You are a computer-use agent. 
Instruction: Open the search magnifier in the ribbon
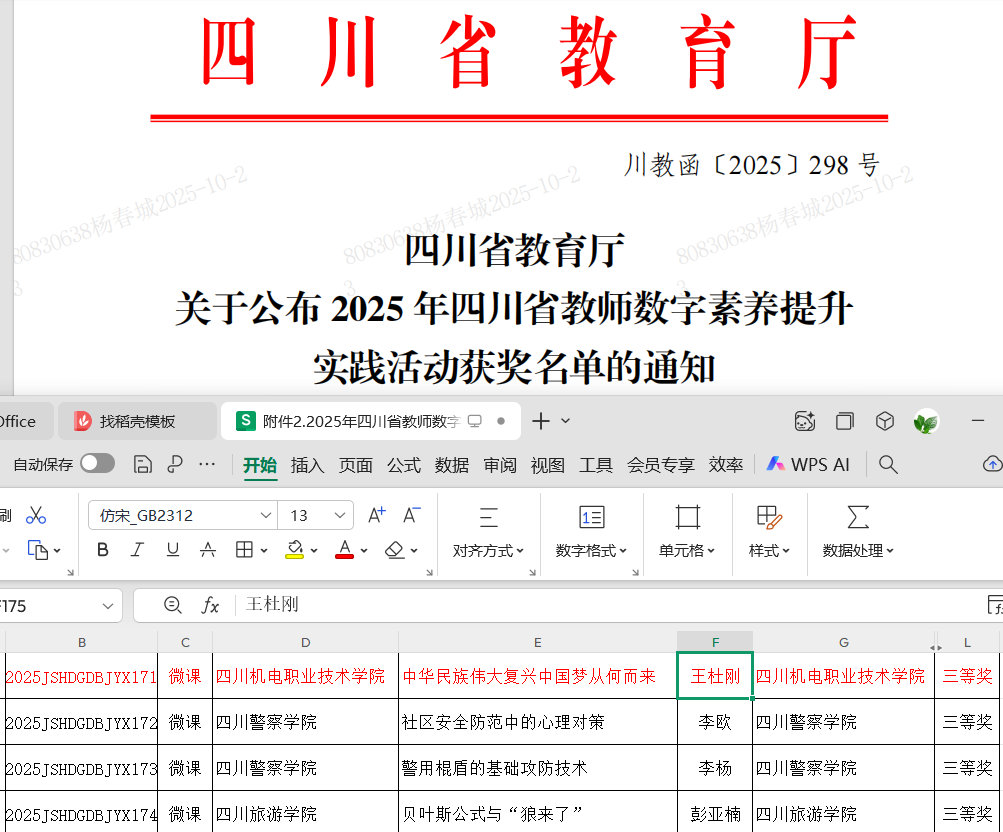coord(888,464)
